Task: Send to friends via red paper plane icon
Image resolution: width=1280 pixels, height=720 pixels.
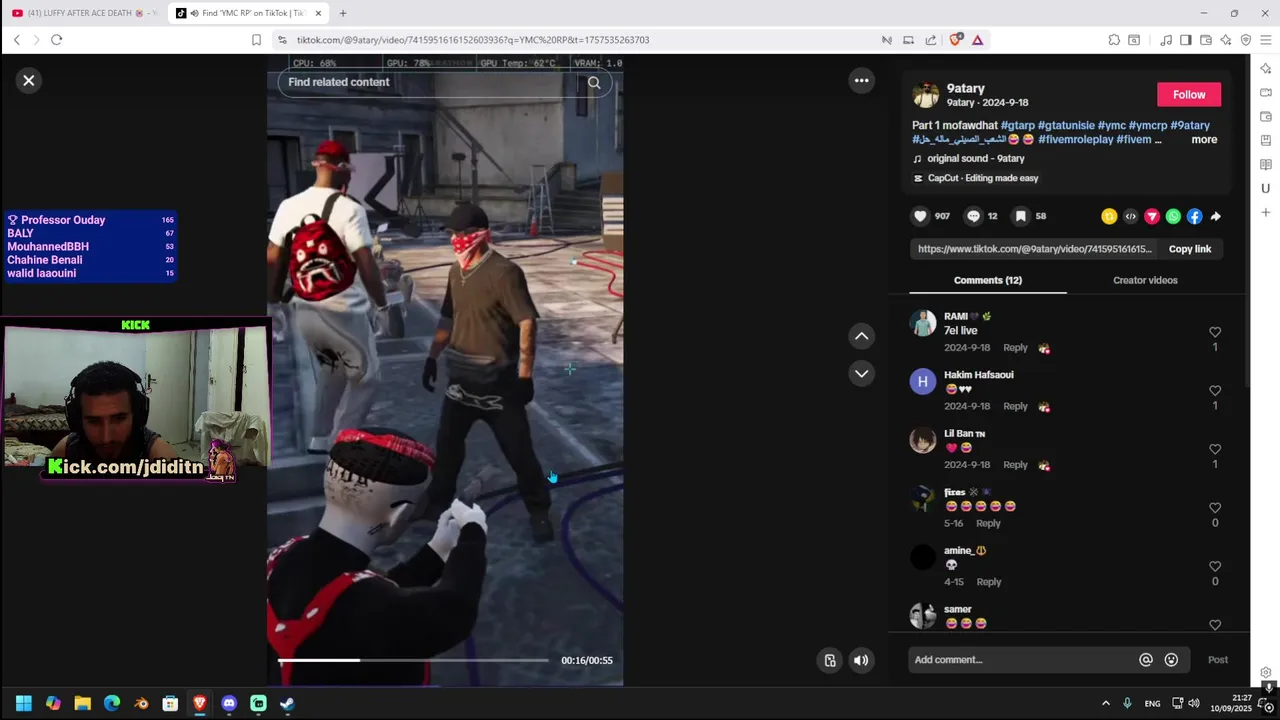Action: [1152, 216]
